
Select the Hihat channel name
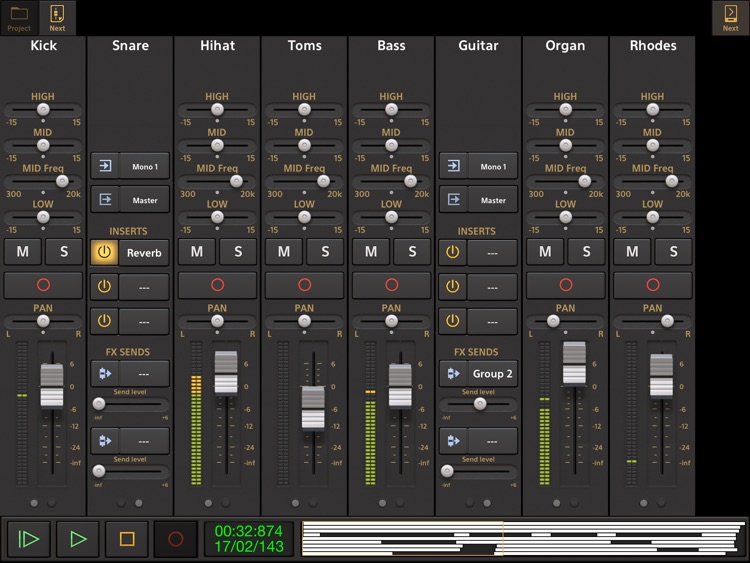217,45
